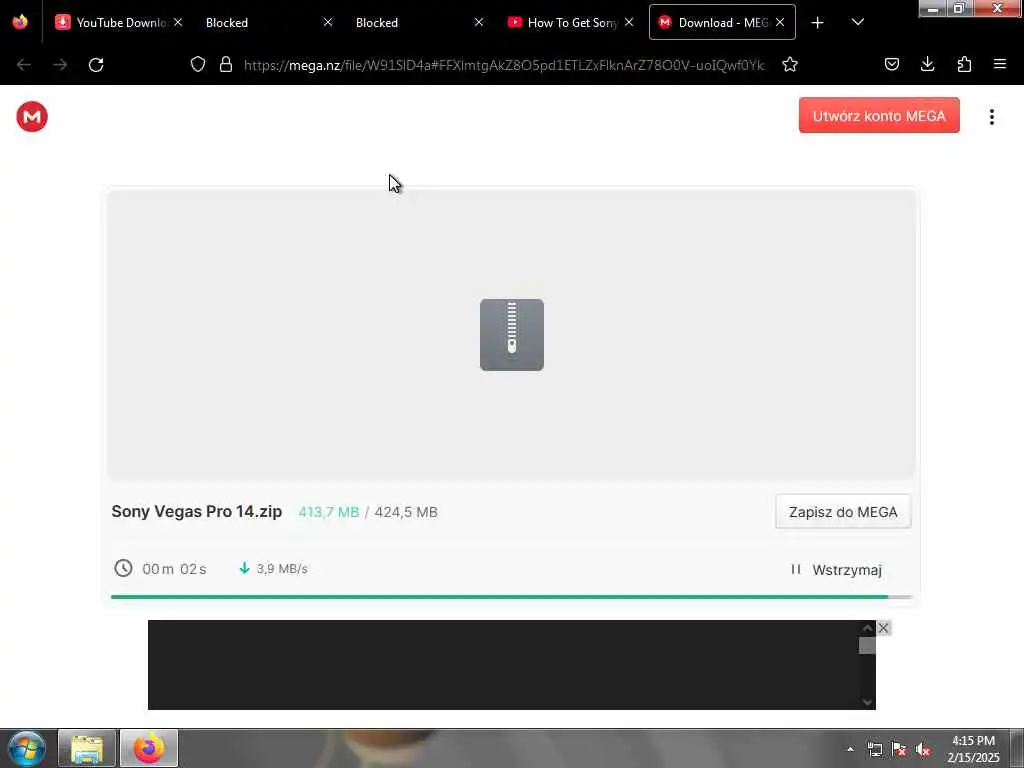Open the tracking protection shield icon
The height and width of the screenshot is (768, 1024).
[x=198, y=64]
